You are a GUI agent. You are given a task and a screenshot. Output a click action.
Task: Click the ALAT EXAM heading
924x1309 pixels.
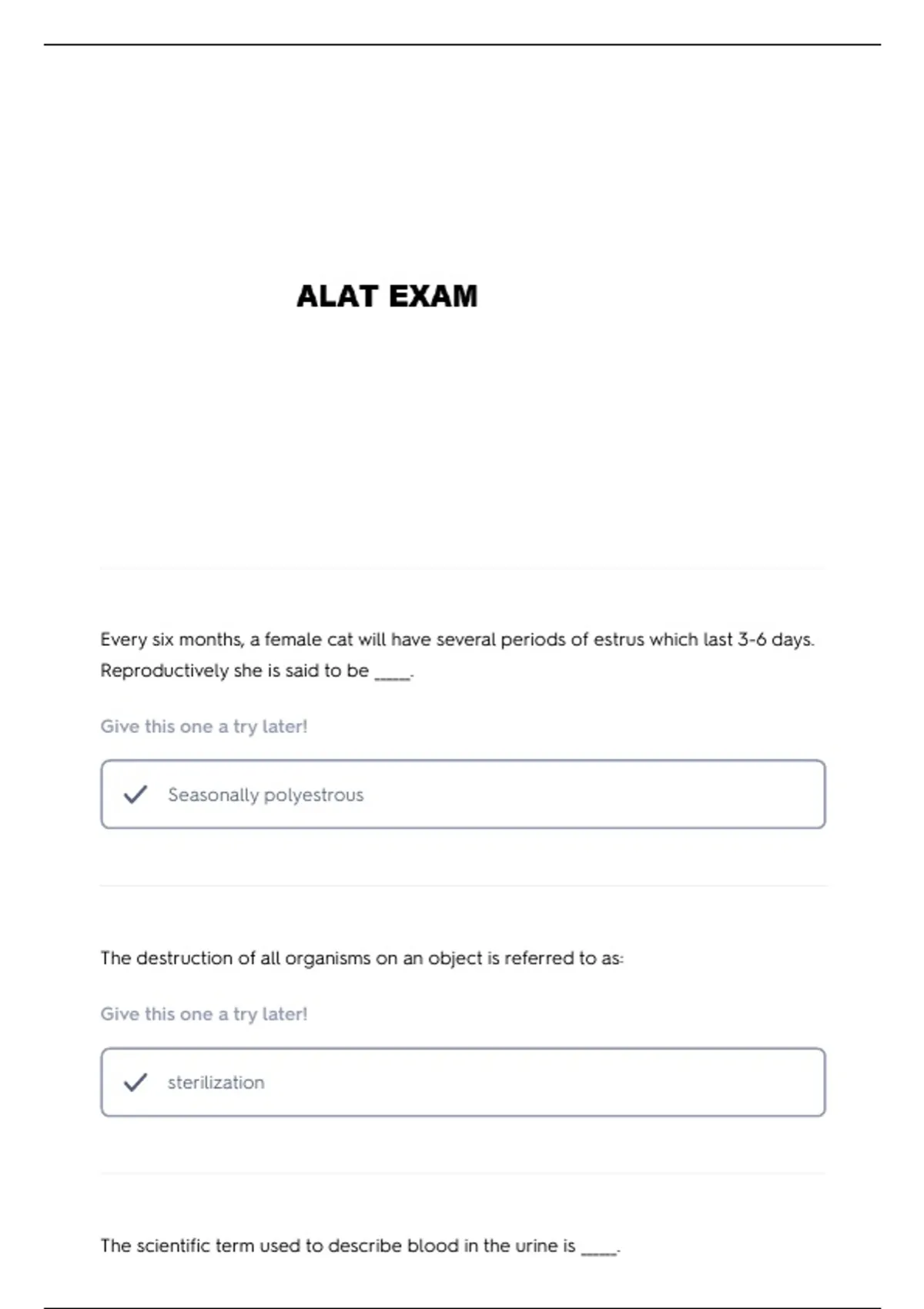[387, 296]
